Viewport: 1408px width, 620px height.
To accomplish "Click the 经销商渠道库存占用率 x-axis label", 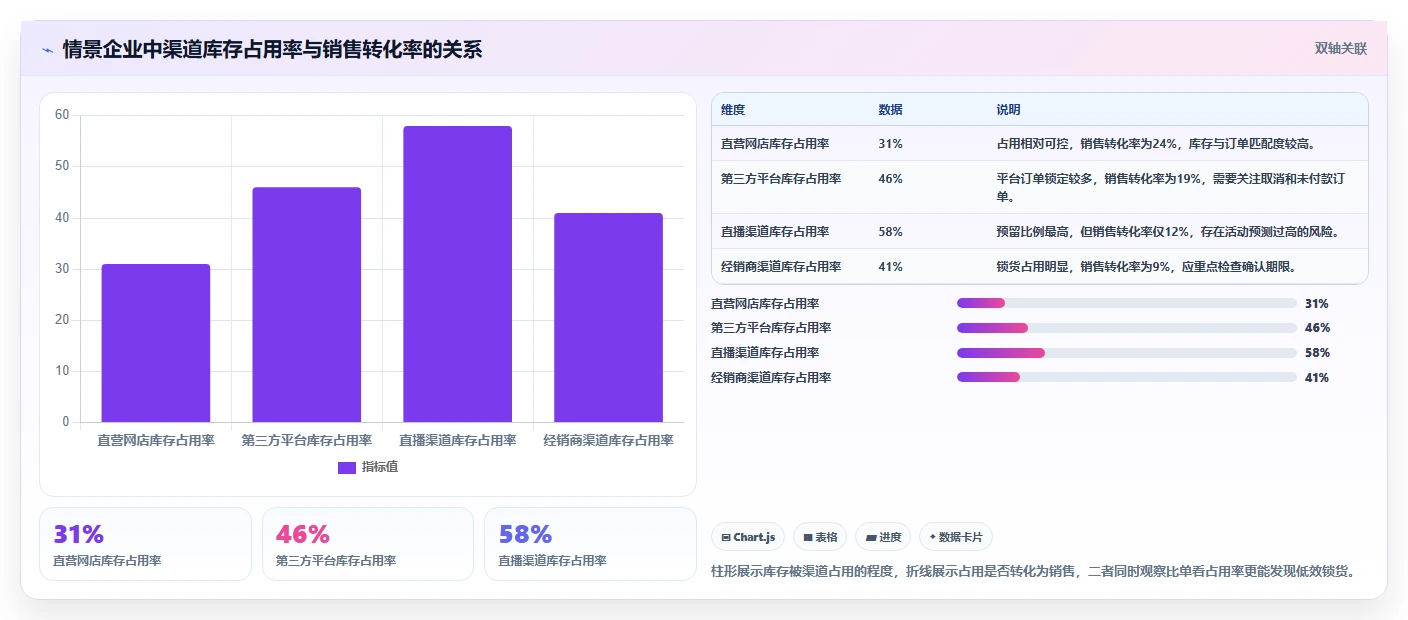I will (608, 440).
